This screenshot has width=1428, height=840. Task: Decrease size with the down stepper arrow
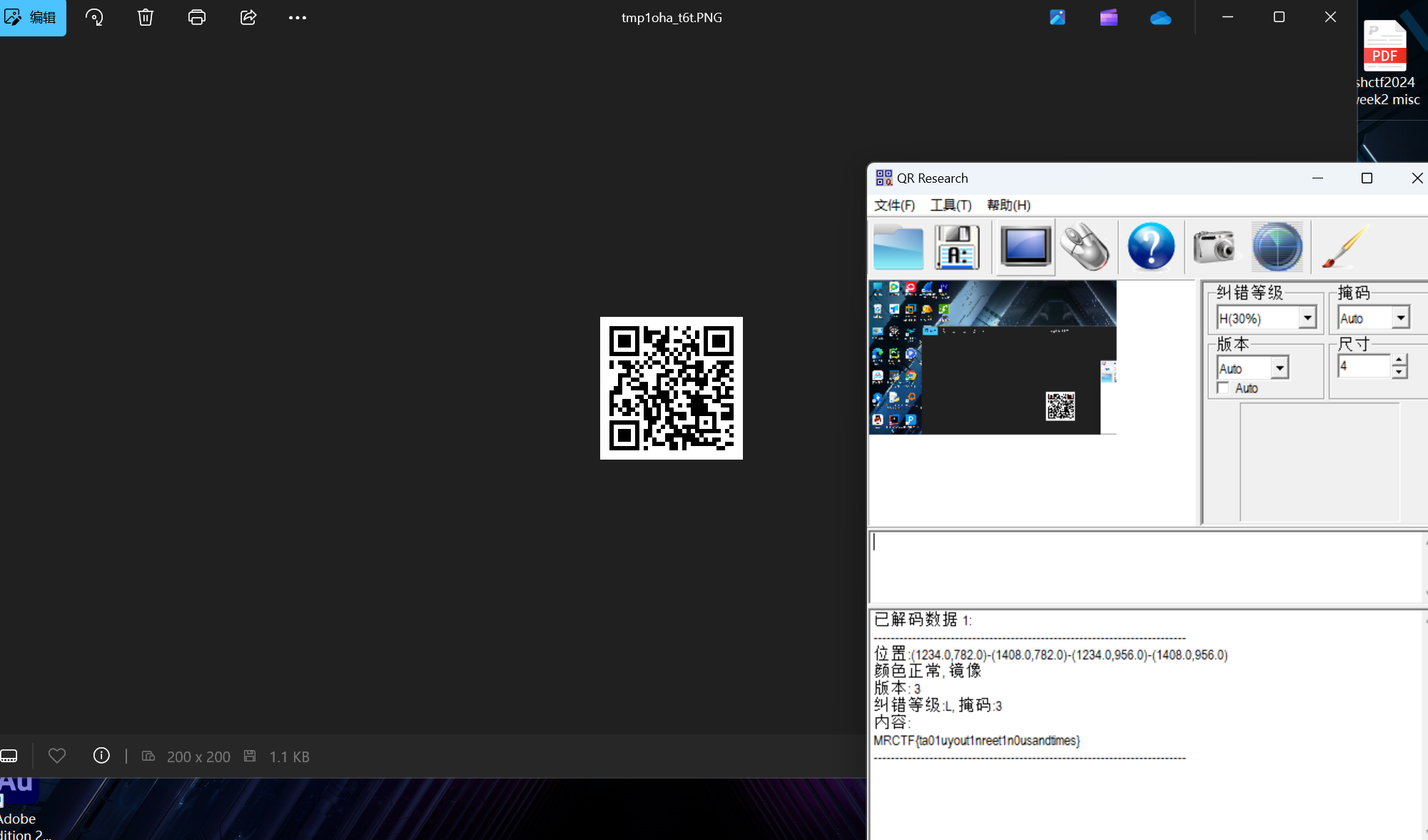coord(1399,373)
